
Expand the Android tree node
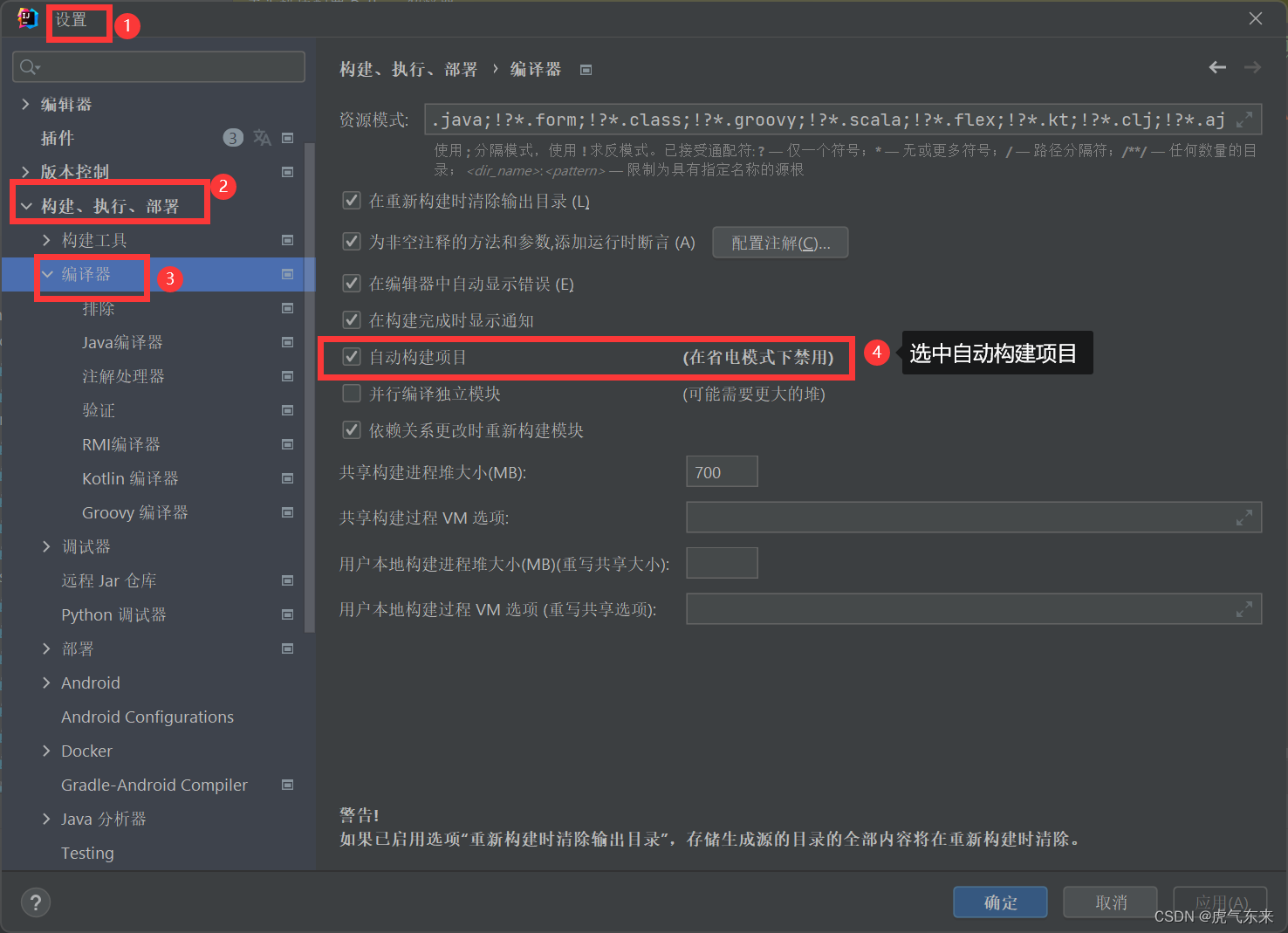(x=46, y=683)
